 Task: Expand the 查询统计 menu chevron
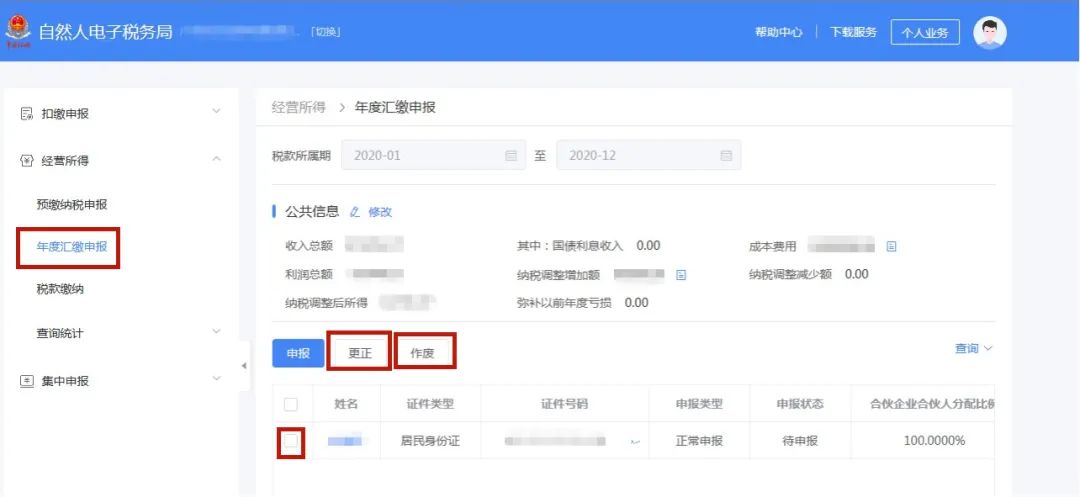(216, 332)
